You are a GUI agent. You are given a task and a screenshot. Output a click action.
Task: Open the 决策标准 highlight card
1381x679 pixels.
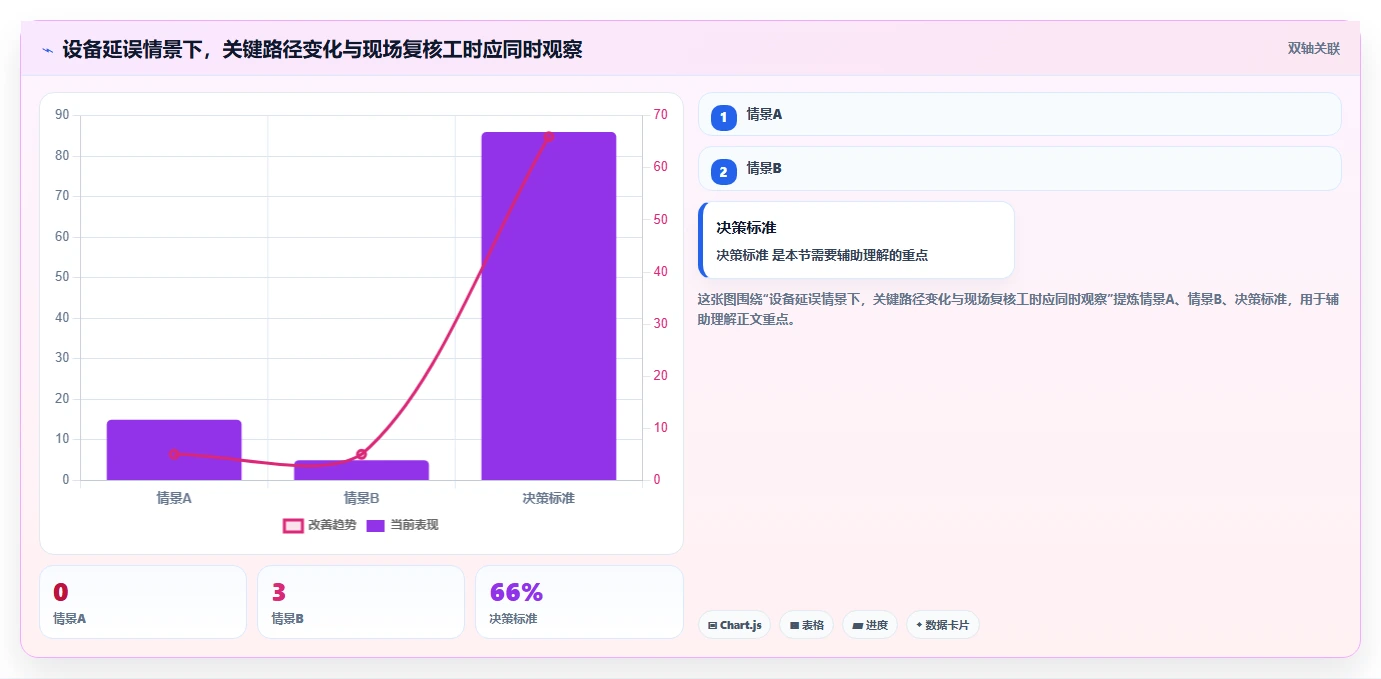pos(856,240)
